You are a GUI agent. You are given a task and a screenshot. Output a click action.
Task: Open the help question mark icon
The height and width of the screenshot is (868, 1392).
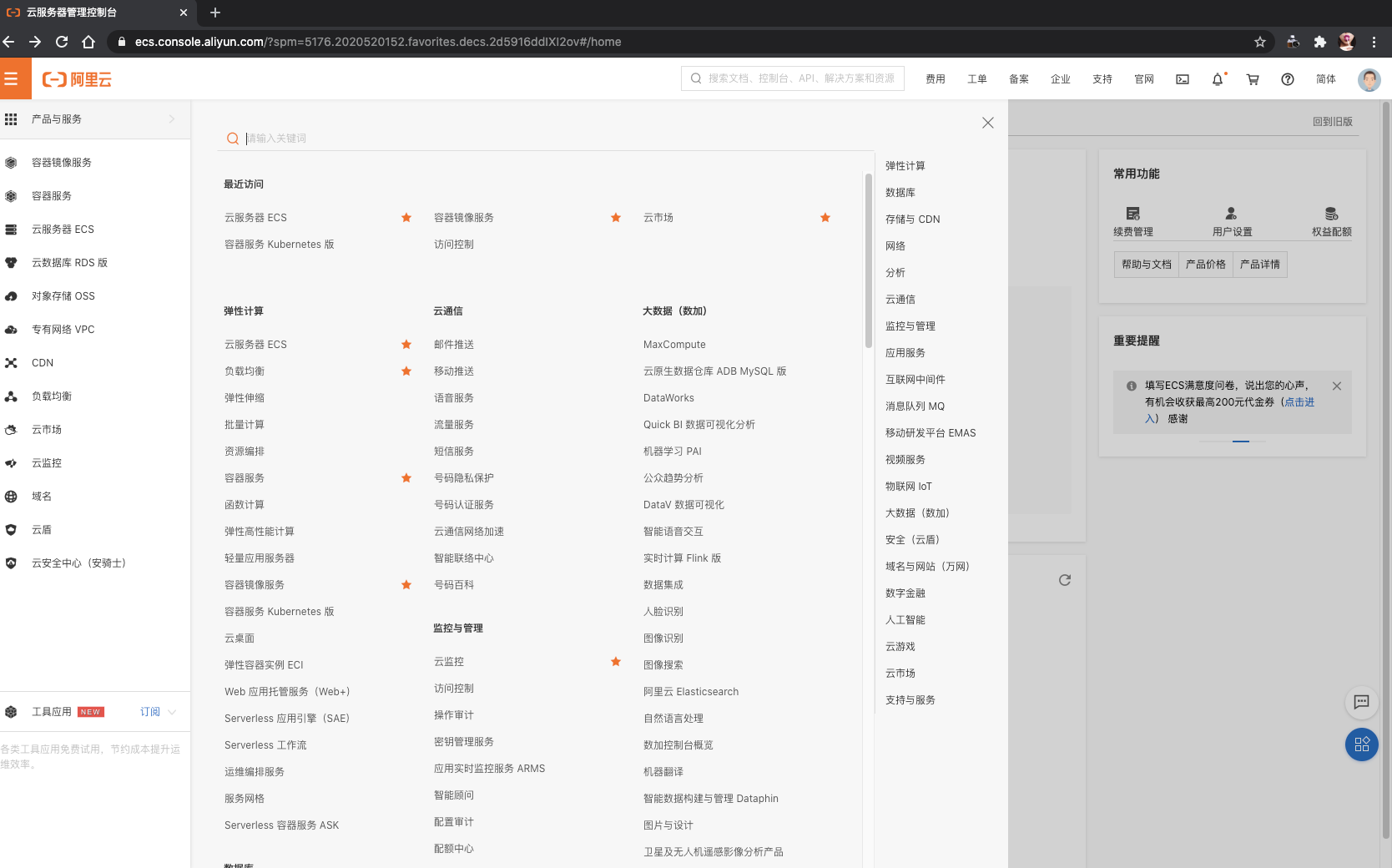1288,79
